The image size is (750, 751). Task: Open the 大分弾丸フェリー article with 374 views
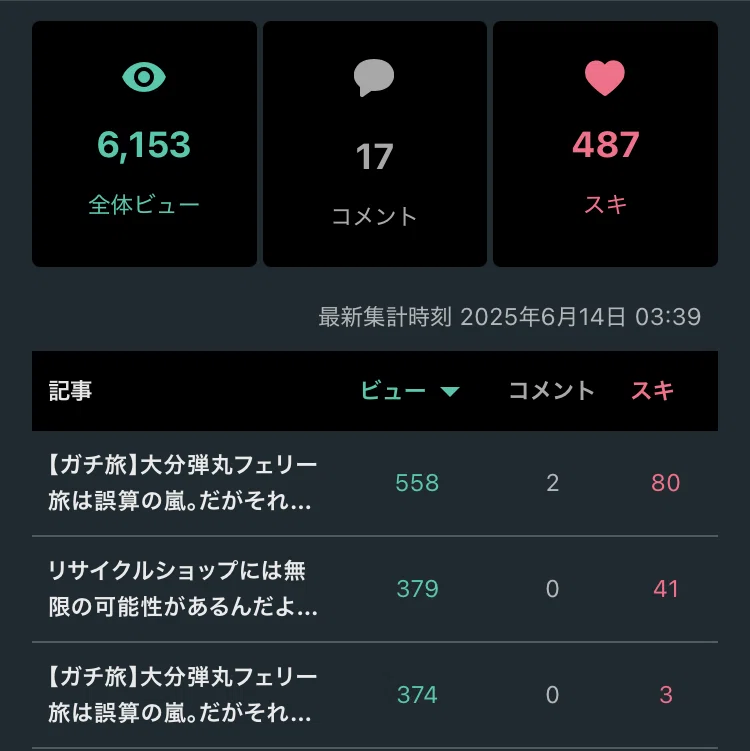pyautogui.click(x=182, y=695)
